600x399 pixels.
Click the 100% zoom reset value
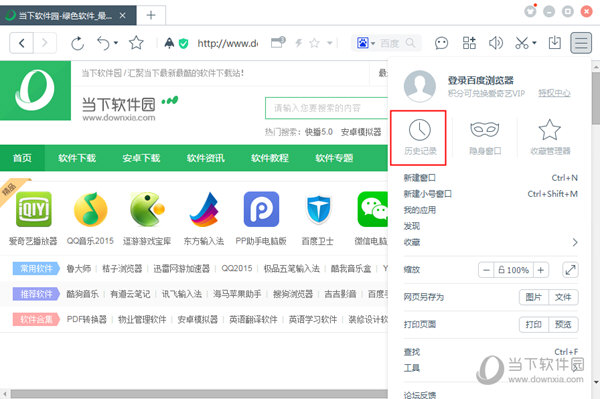click(x=514, y=270)
